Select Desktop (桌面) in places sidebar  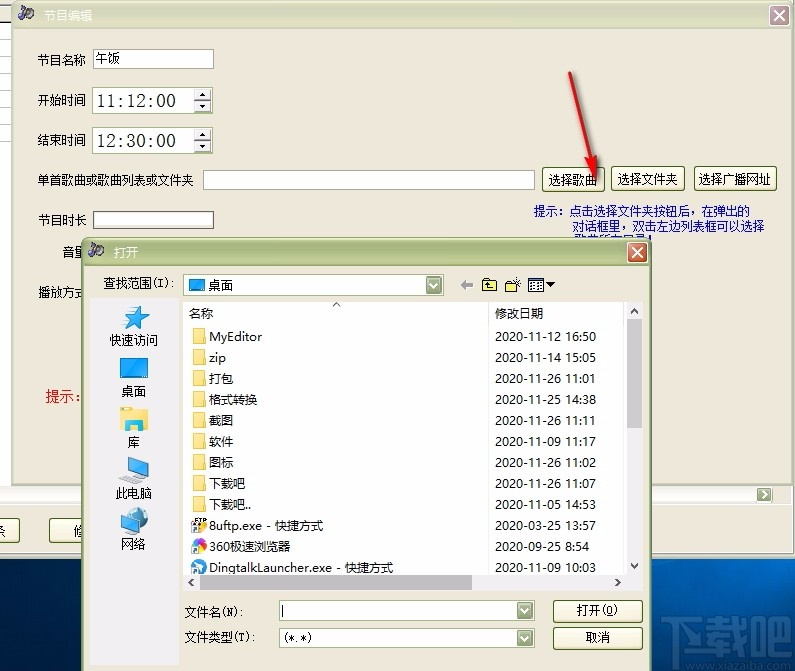[134, 378]
